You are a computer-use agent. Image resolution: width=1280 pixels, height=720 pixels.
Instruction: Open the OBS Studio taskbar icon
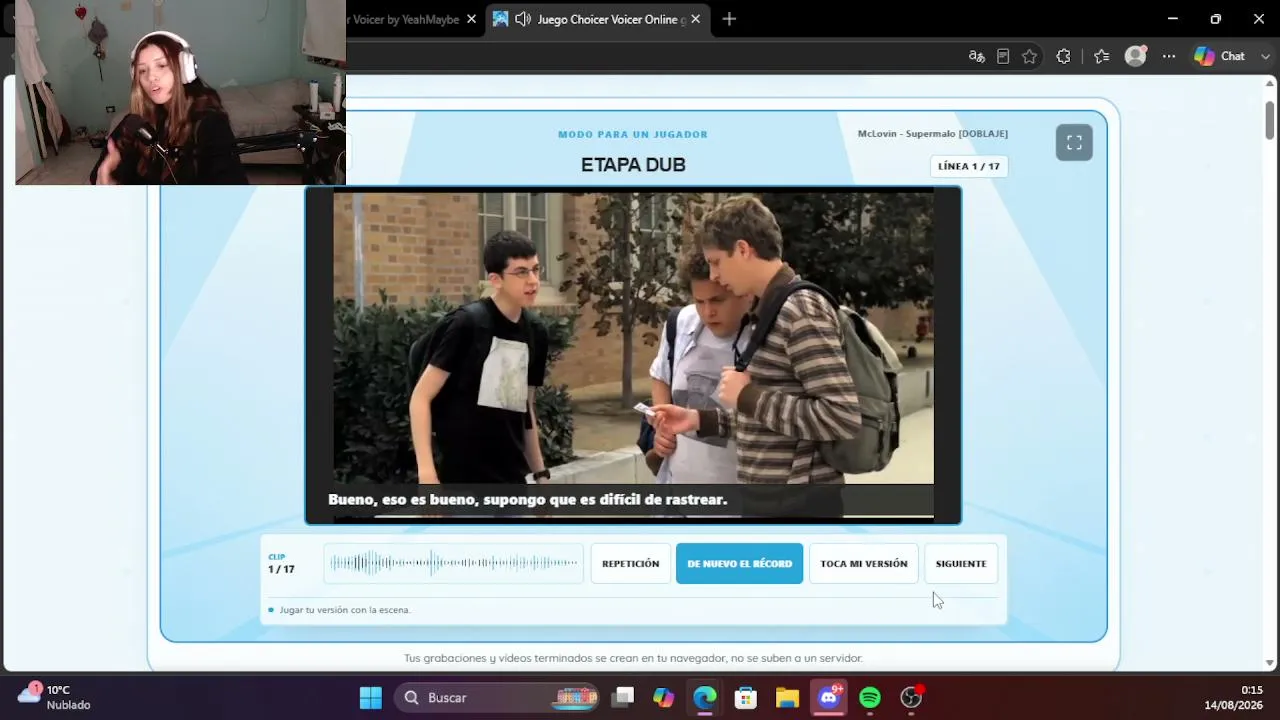tap(911, 697)
